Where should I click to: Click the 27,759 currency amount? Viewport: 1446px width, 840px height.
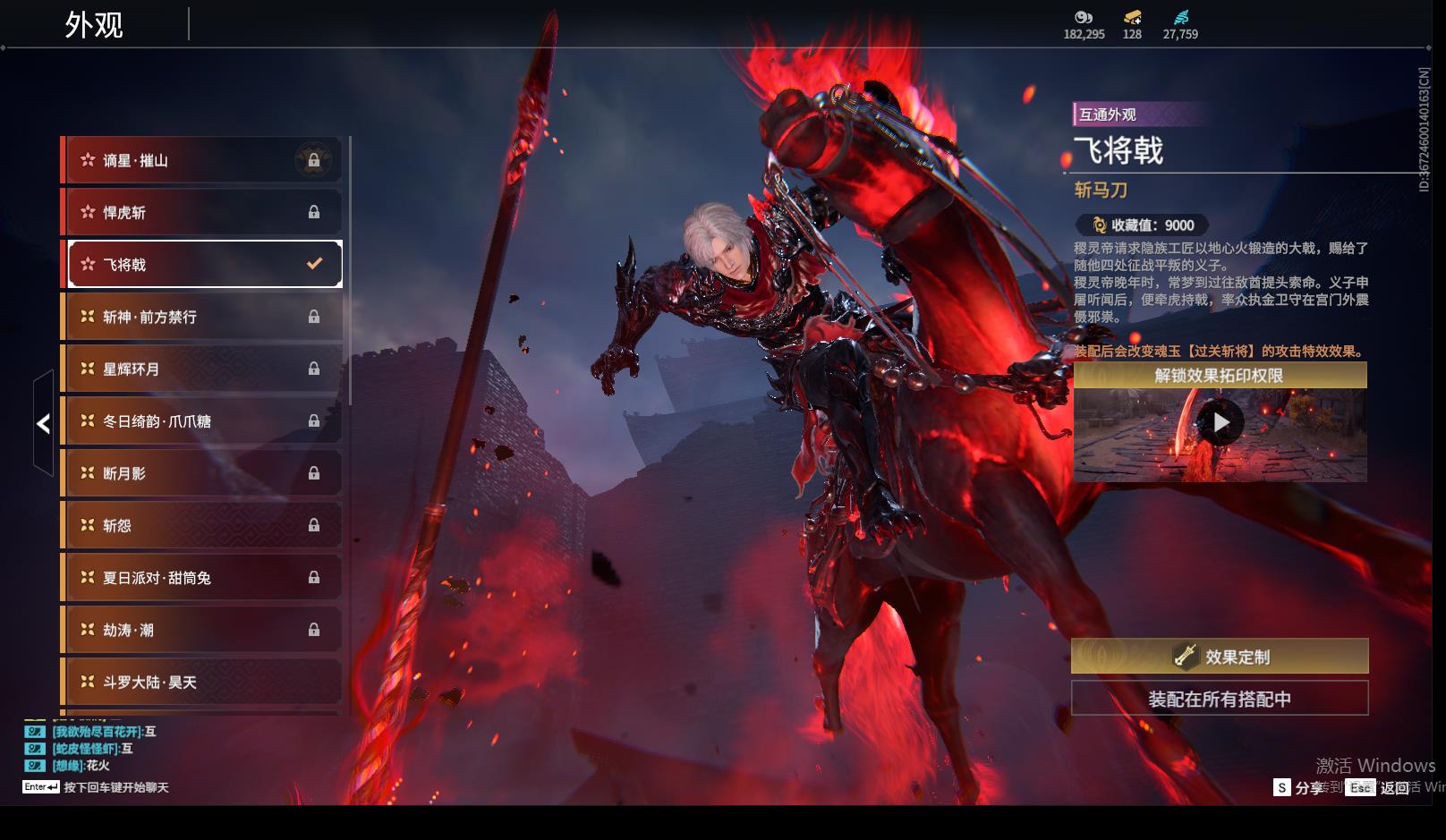(1180, 34)
